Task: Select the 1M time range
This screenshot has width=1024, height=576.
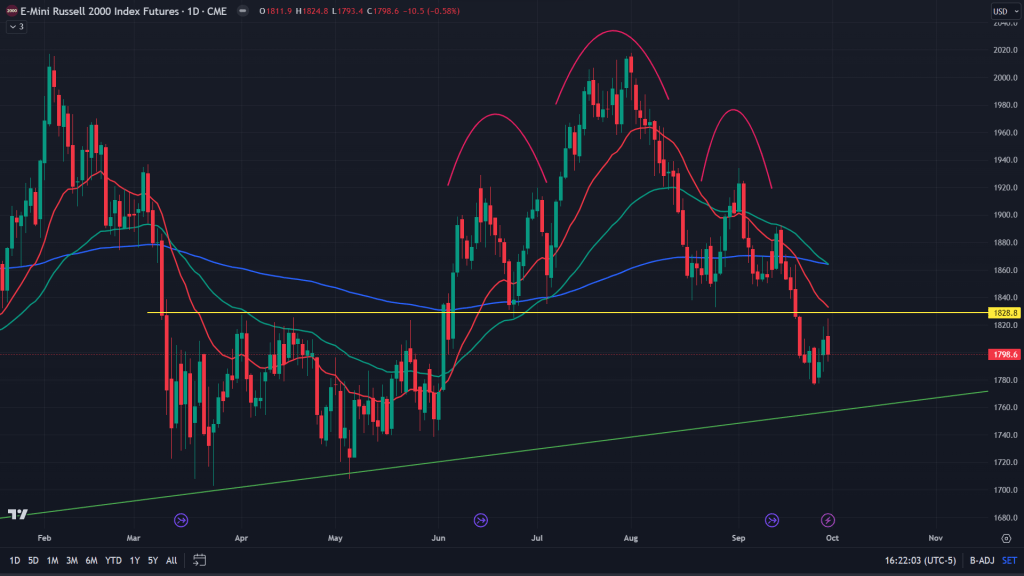Action: tap(53, 559)
